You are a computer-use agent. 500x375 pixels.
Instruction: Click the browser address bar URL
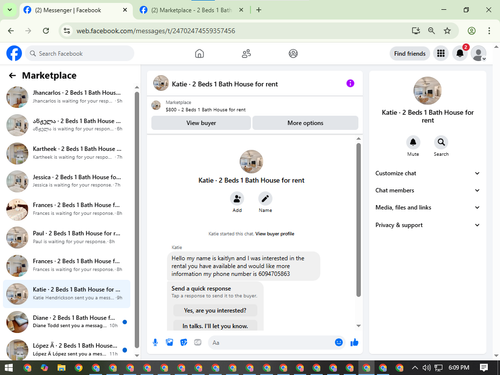(156, 31)
